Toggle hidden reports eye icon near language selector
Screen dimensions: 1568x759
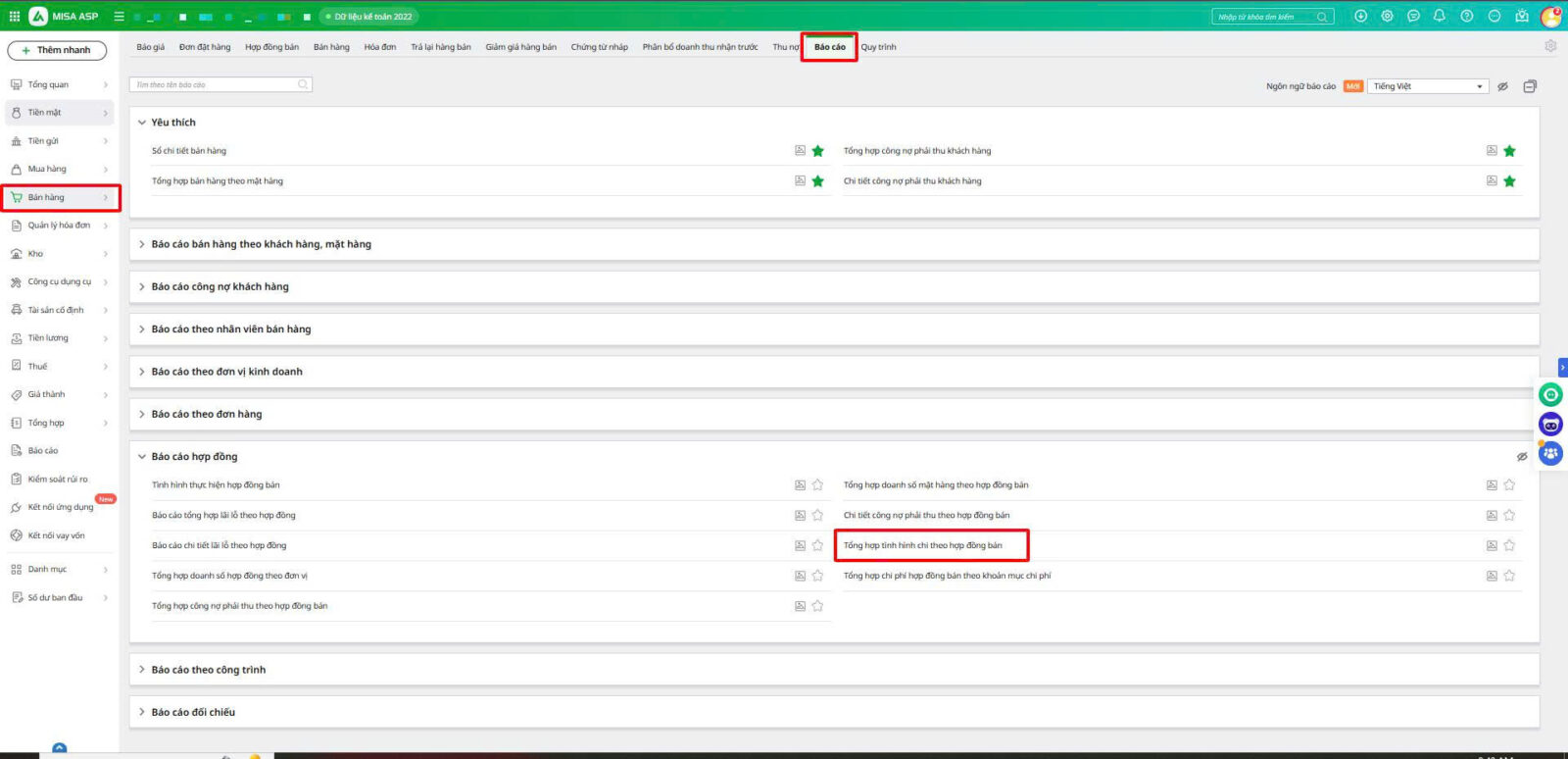1502,86
